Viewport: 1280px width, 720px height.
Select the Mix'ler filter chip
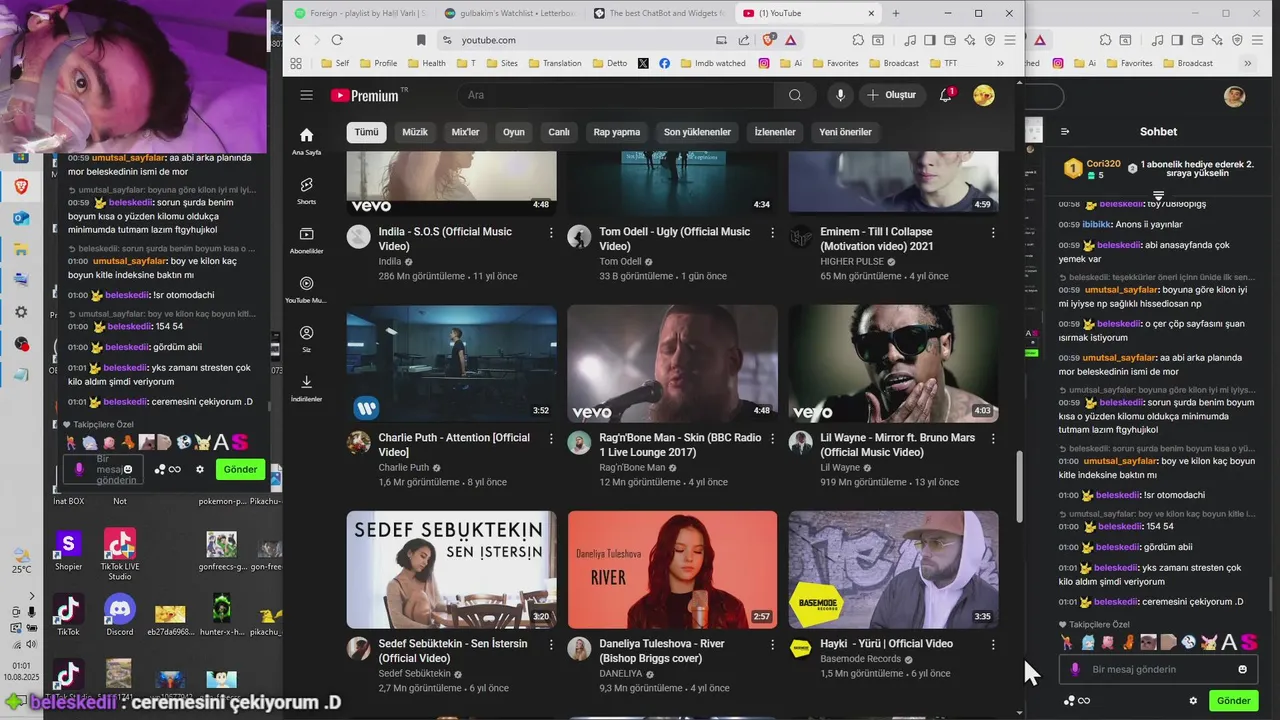(x=465, y=132)
